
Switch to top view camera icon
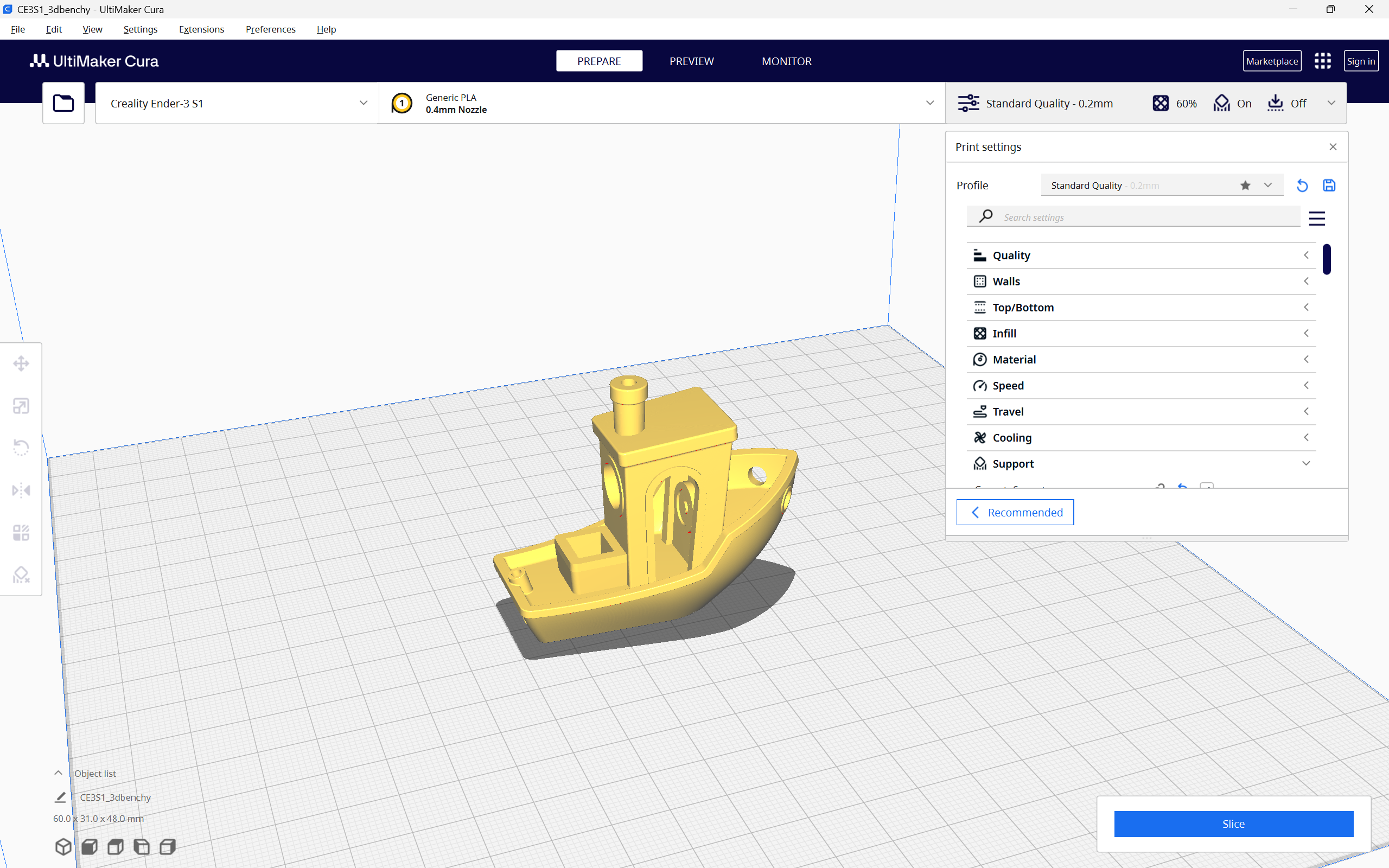tap(116, 847)
